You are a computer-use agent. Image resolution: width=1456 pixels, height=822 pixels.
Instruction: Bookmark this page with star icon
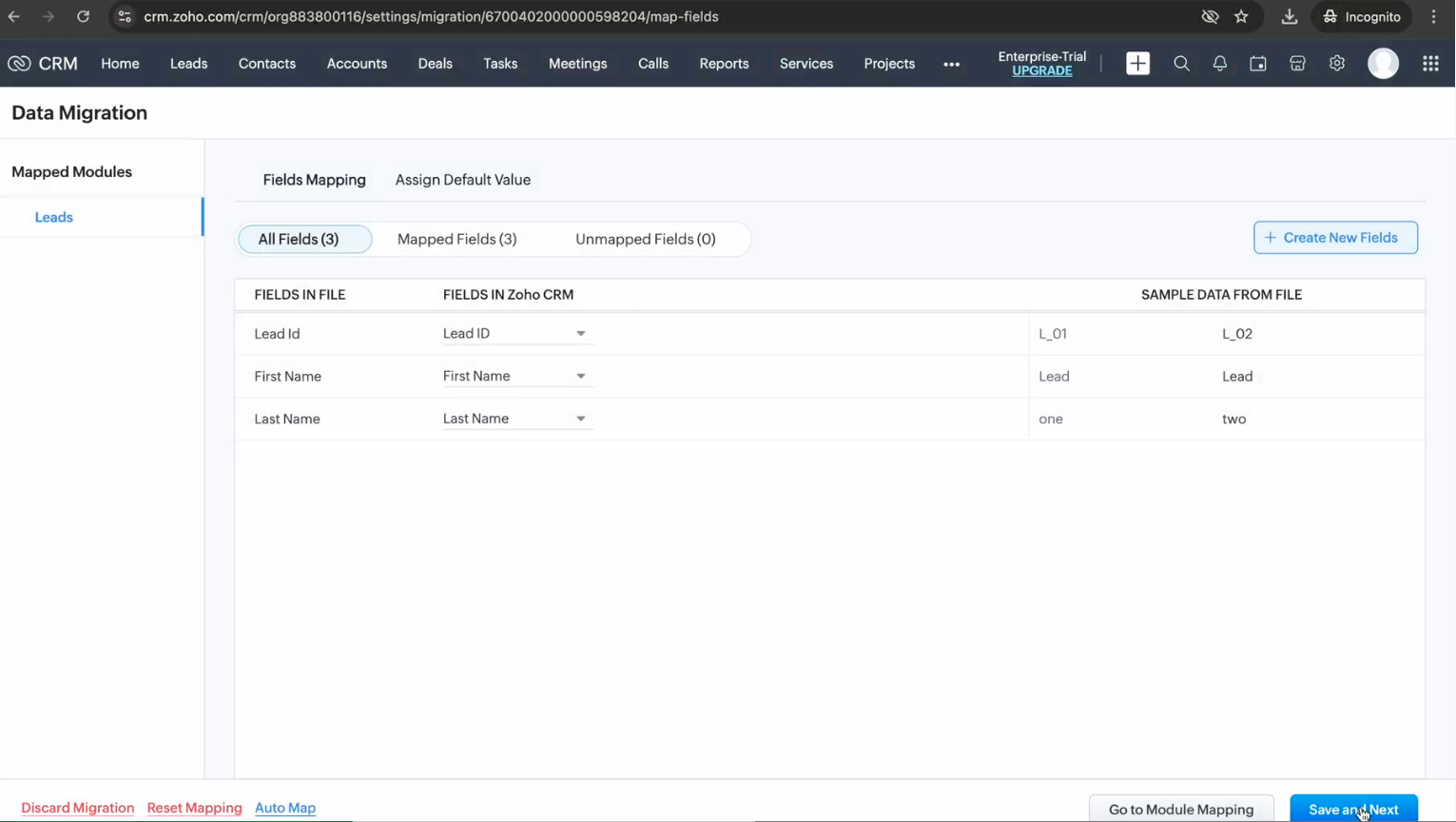tap(1241, 16)
